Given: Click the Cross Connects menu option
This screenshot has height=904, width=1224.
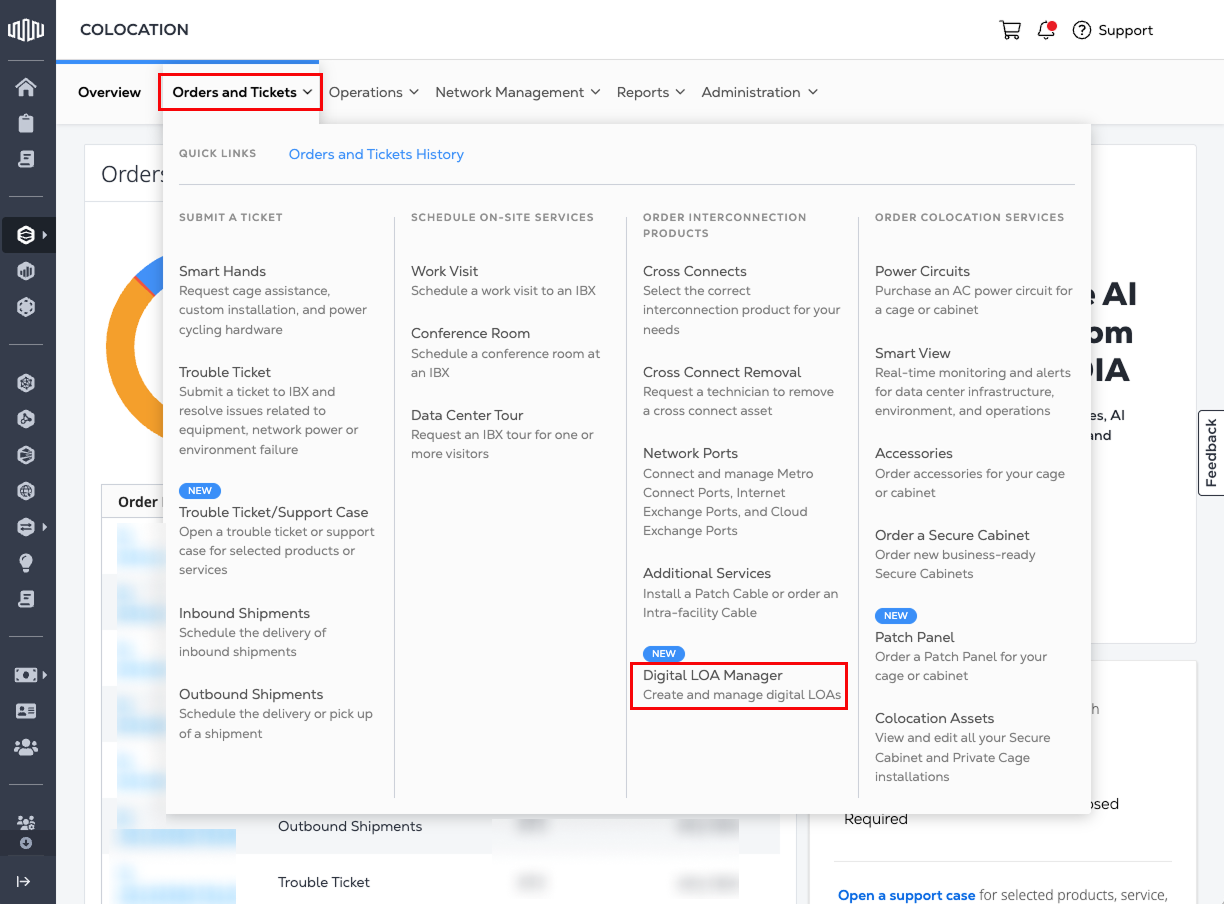Looking at the screenshot, I should (694, 271).
